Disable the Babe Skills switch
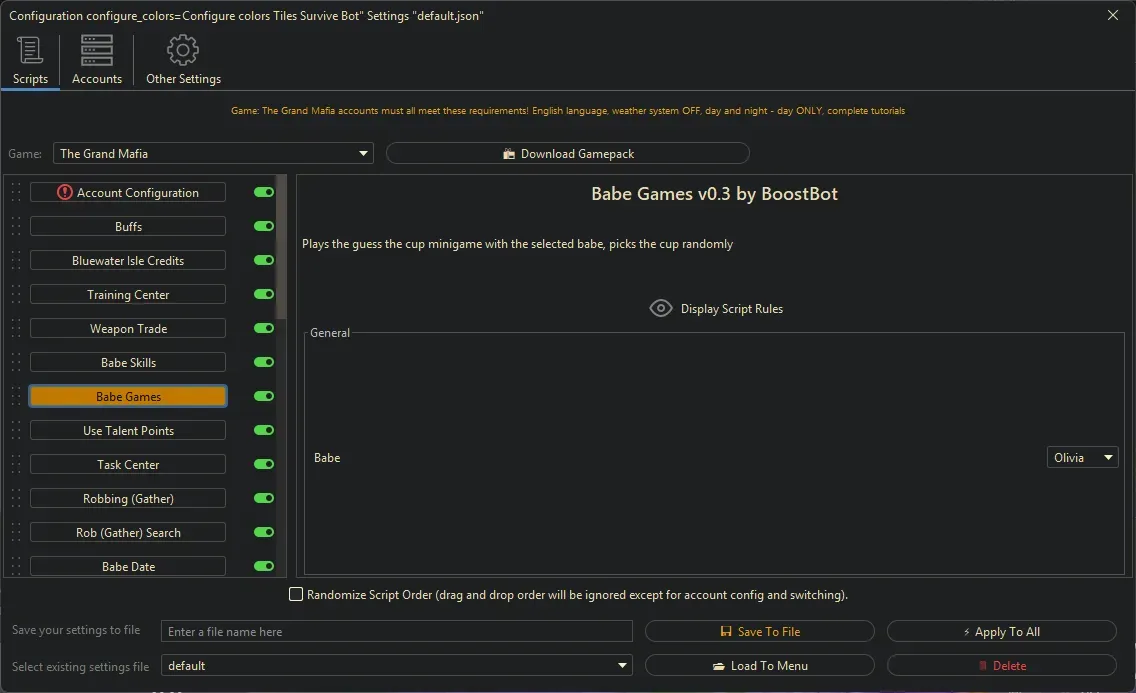This screenshot has width=1136, height=693. coord(264,362)
